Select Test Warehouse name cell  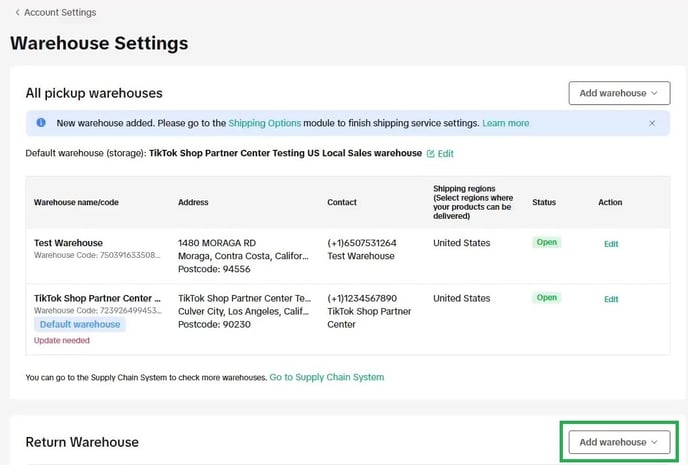click(x=68, y=243)
